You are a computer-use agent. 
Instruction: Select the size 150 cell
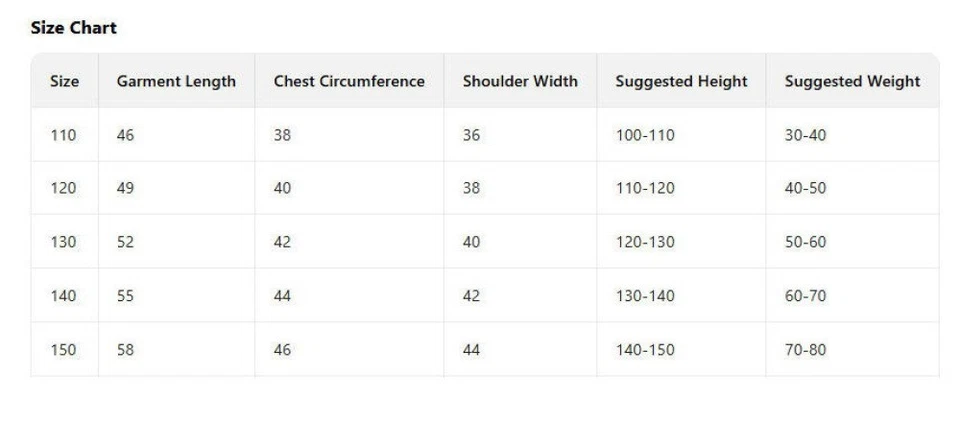click(x=63, y=350)
